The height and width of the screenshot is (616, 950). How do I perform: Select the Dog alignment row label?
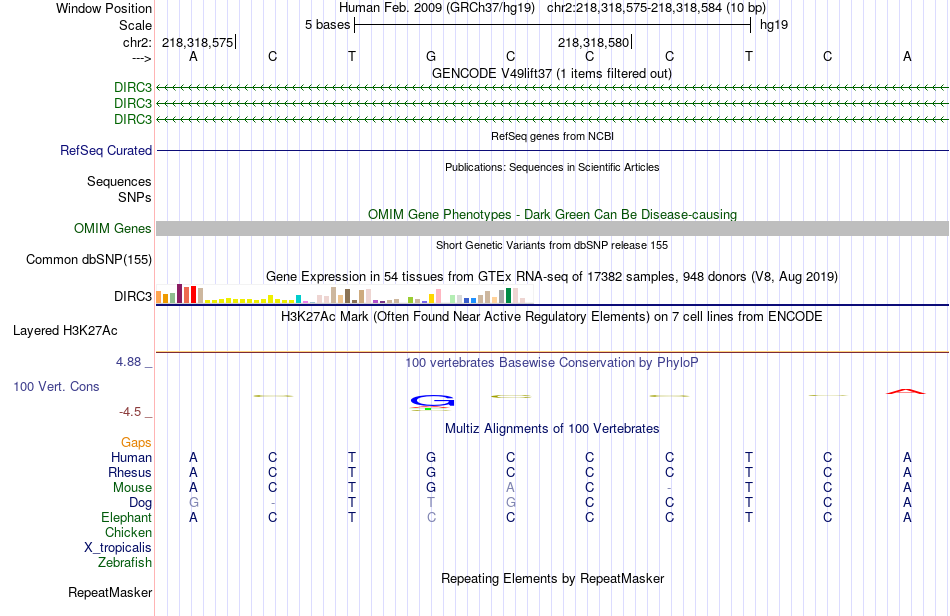(140, 503)
